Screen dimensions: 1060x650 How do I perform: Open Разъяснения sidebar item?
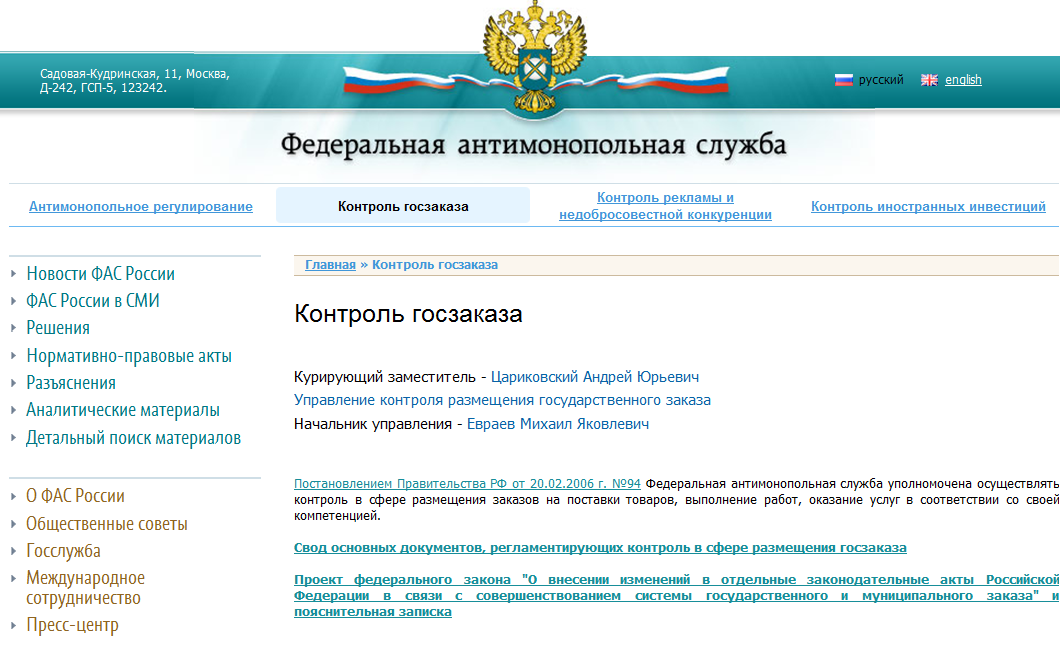click(x=71, y=382)
